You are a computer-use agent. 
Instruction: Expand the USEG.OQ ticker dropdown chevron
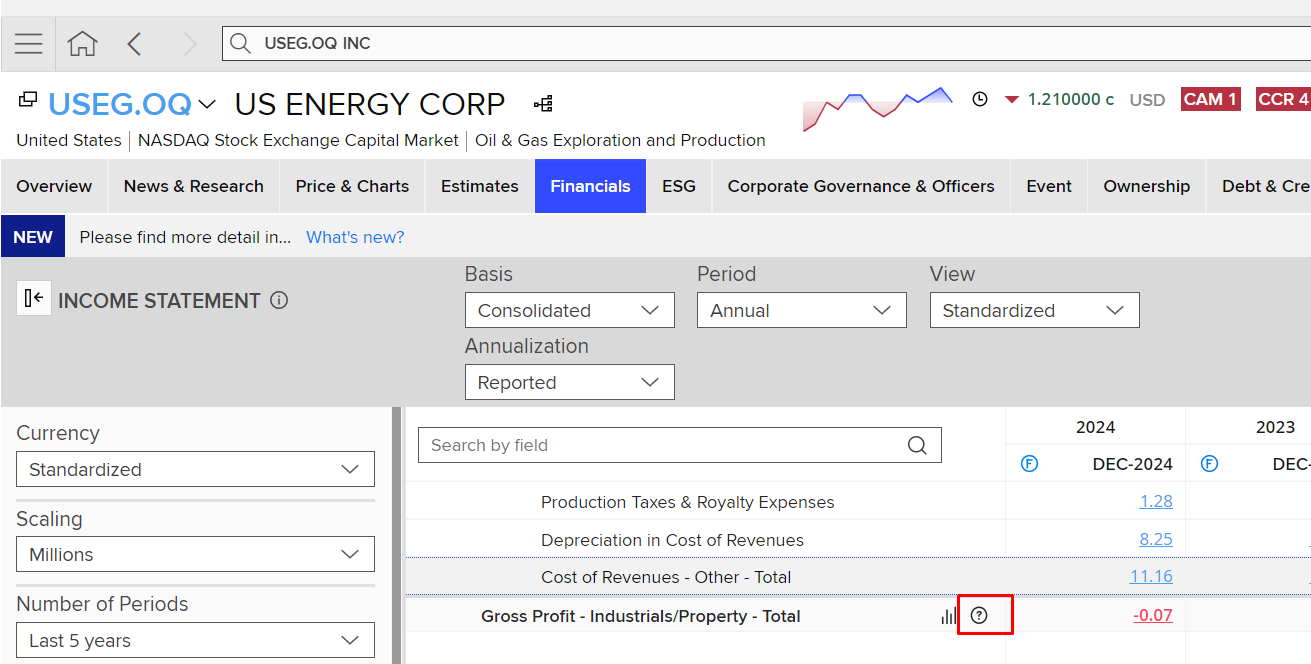tap(207, 104)
